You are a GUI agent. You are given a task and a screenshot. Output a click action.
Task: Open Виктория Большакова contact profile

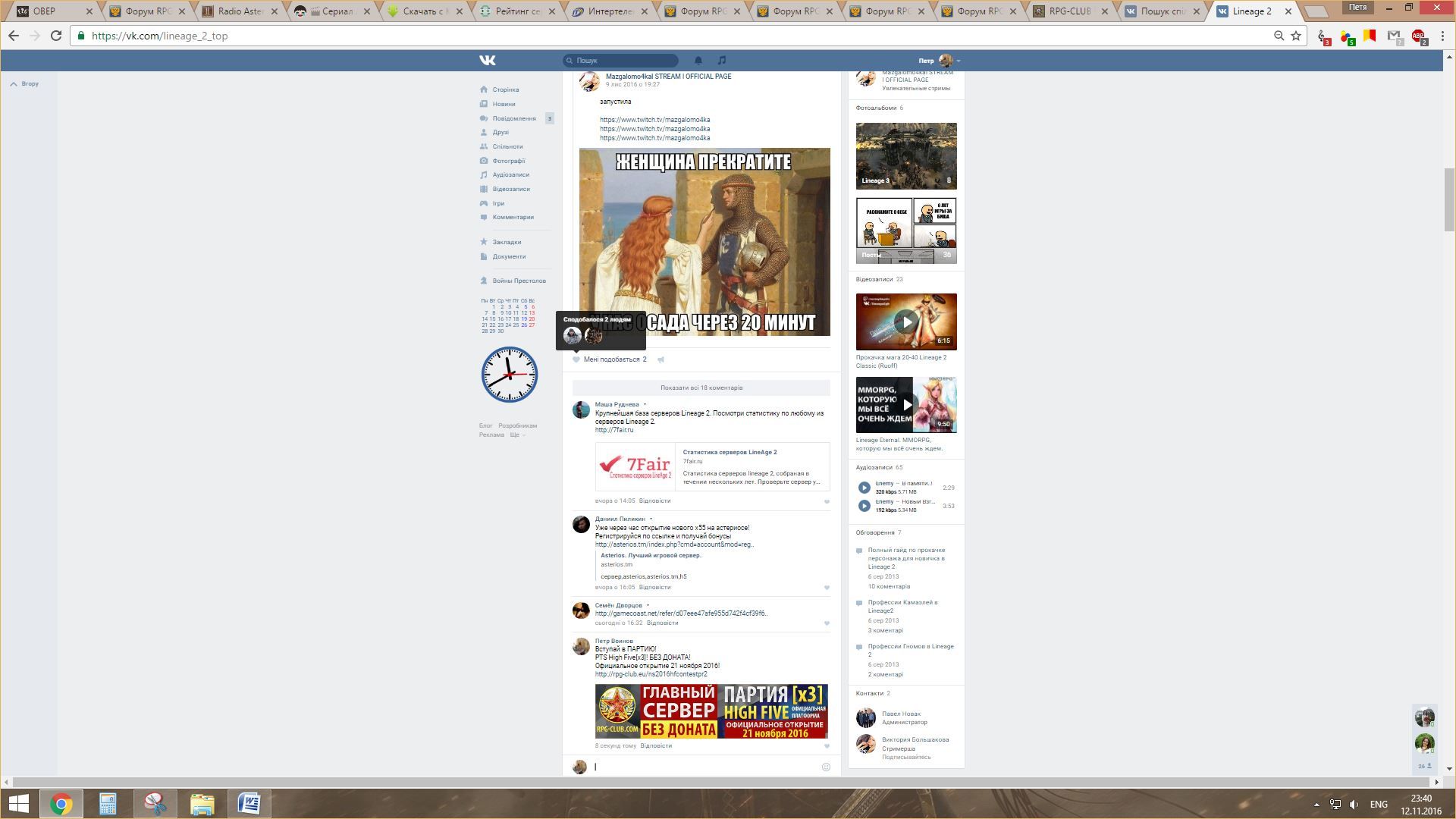pos(915,739)
